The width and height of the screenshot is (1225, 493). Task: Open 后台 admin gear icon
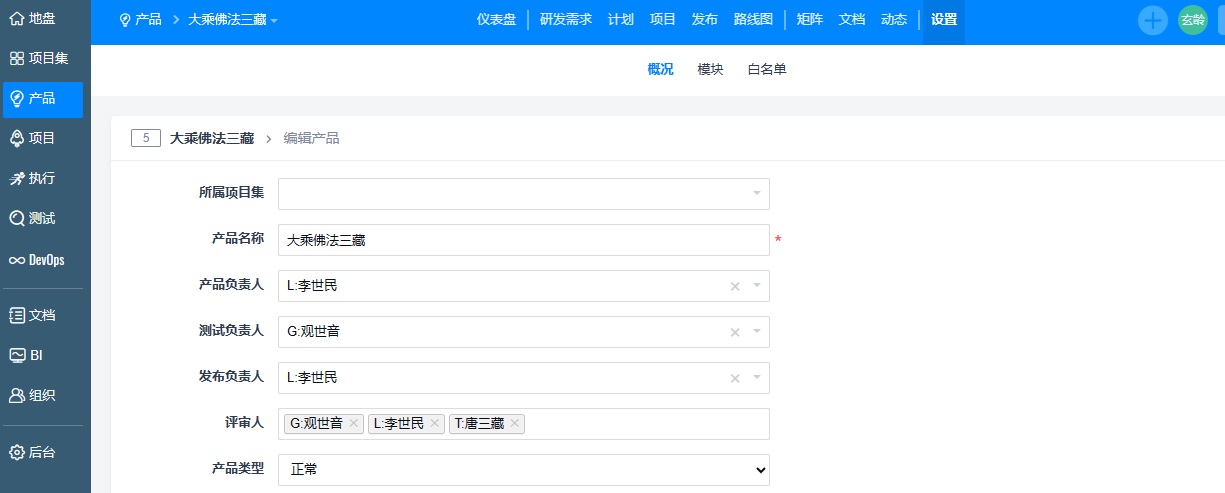[x=17, y=452]
